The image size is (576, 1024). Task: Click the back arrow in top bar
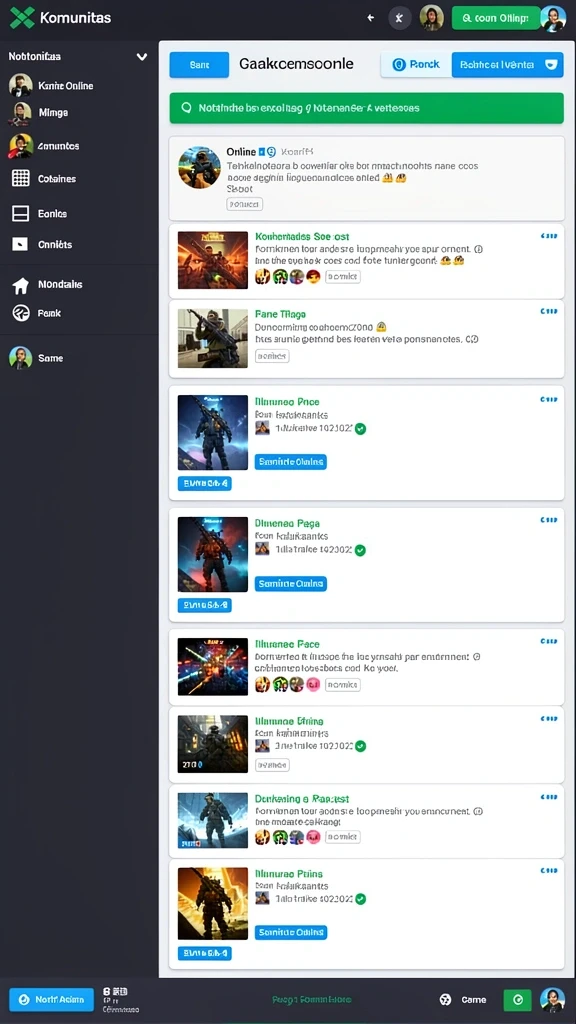[370, 18]
